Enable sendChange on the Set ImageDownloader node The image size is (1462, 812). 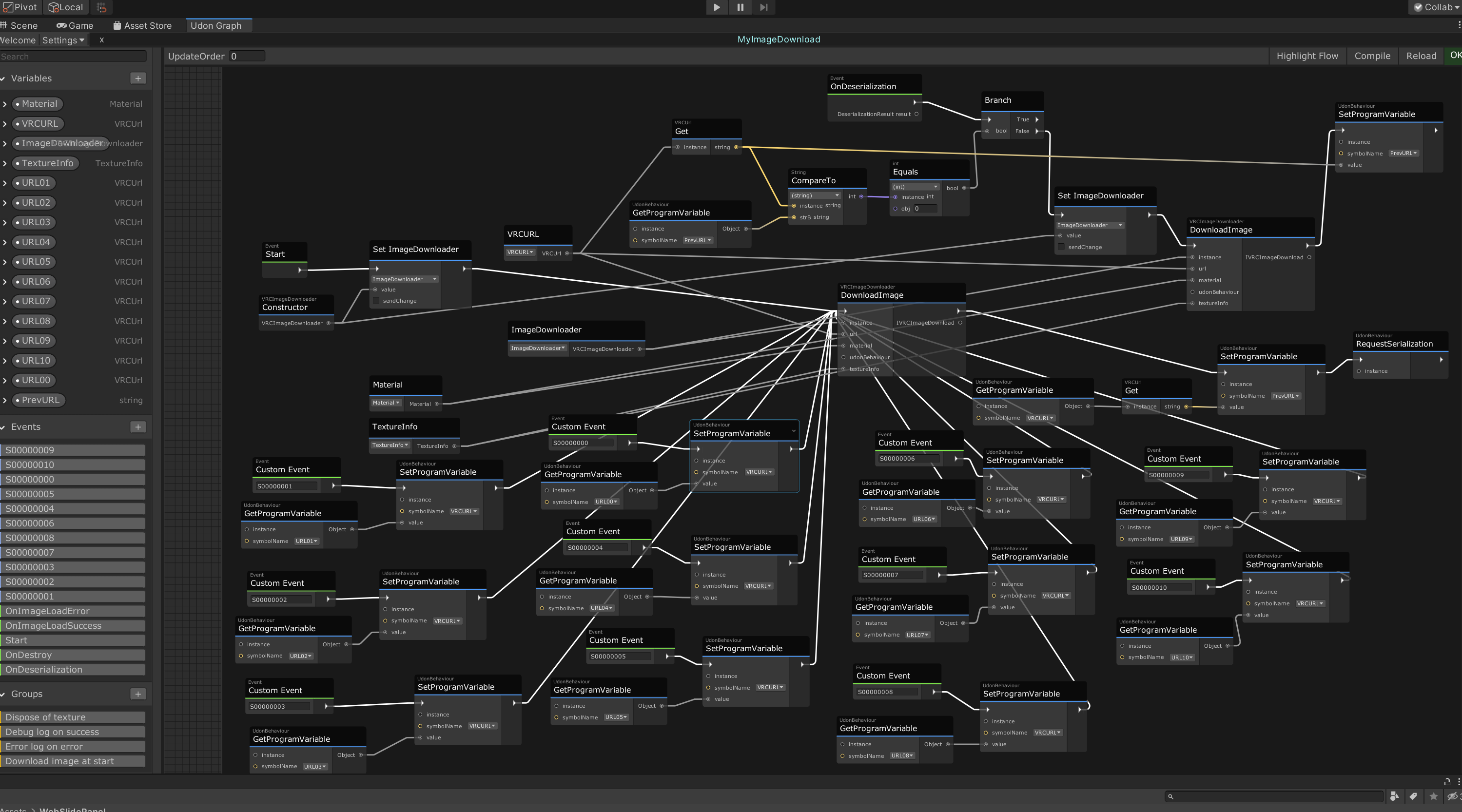(x=376, y=301)
